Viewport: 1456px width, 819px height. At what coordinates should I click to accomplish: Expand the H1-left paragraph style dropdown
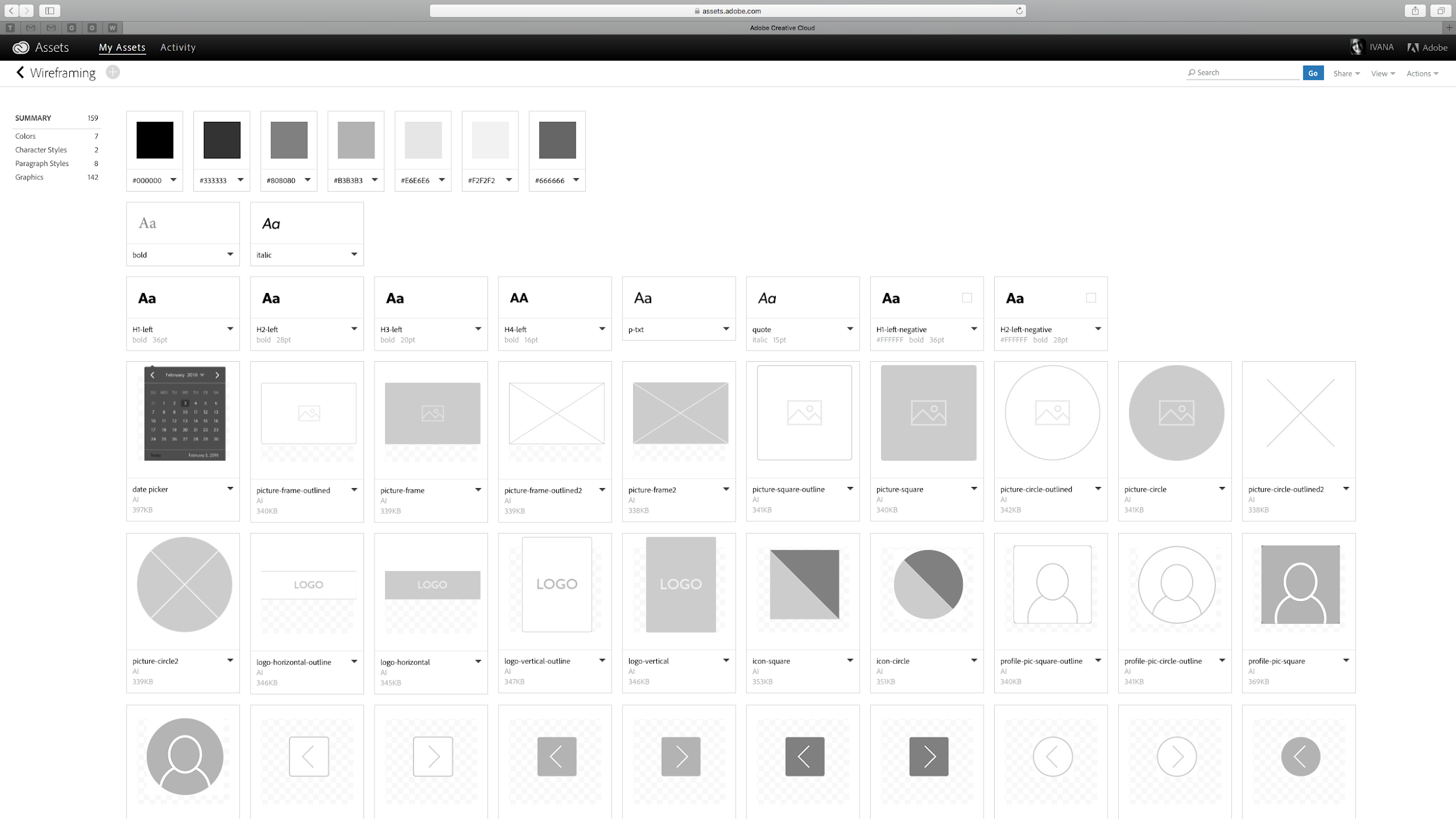[231, 328]
